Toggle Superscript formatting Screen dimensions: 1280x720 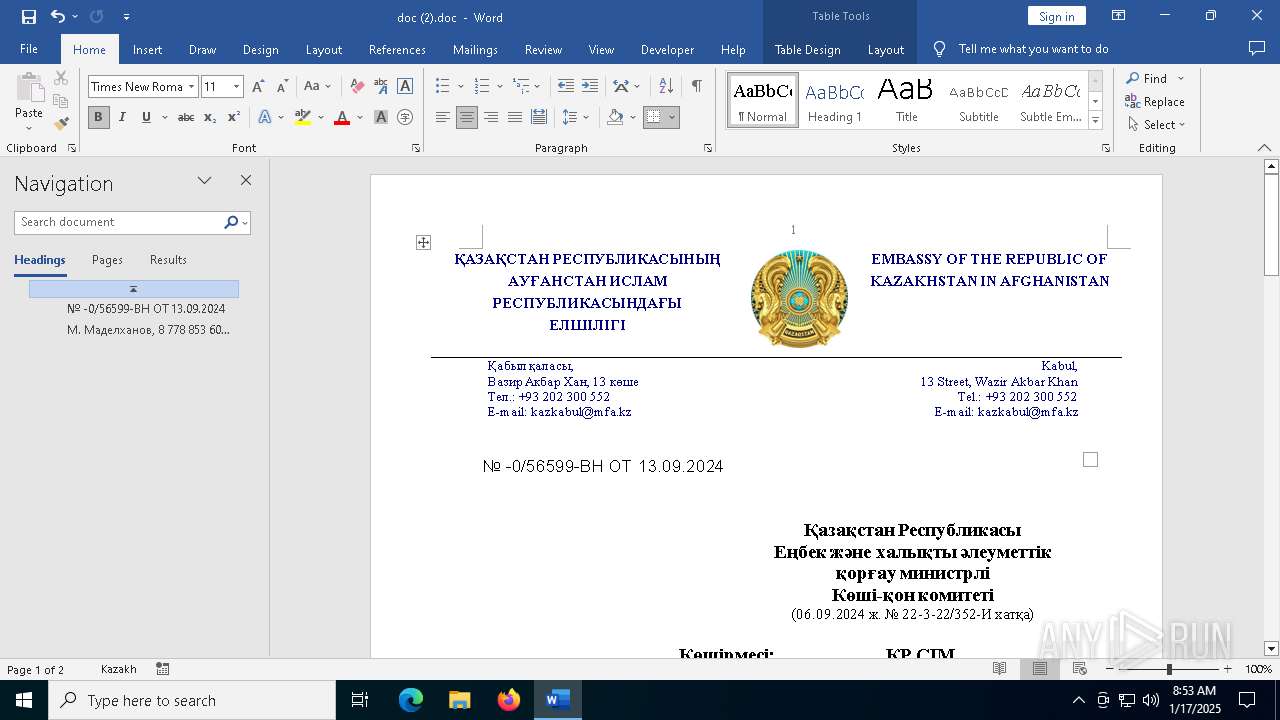[x=234, y=117]
